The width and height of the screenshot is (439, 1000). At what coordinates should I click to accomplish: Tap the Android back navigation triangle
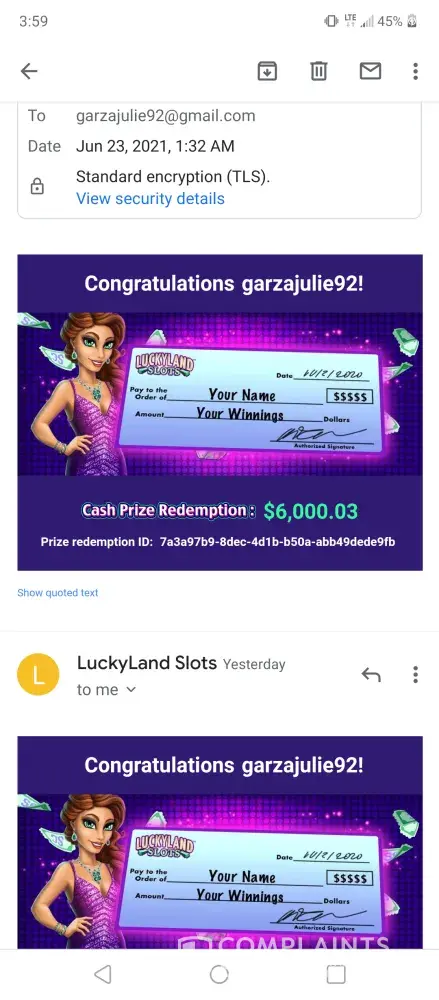tap(102, 974)
